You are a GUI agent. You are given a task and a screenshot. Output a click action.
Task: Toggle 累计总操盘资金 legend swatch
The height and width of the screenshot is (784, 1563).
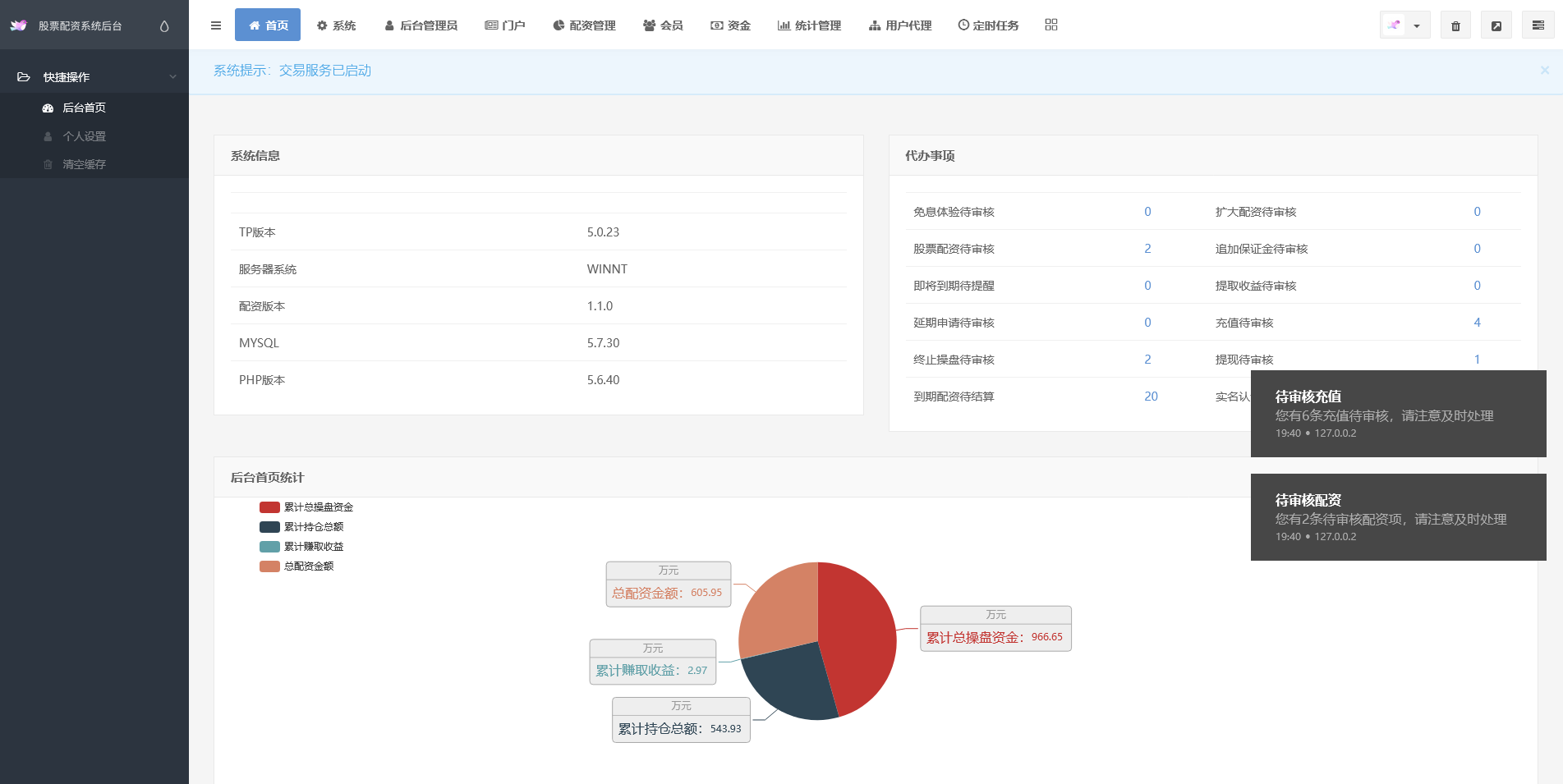pyautogui.click(x=269, y=507)
